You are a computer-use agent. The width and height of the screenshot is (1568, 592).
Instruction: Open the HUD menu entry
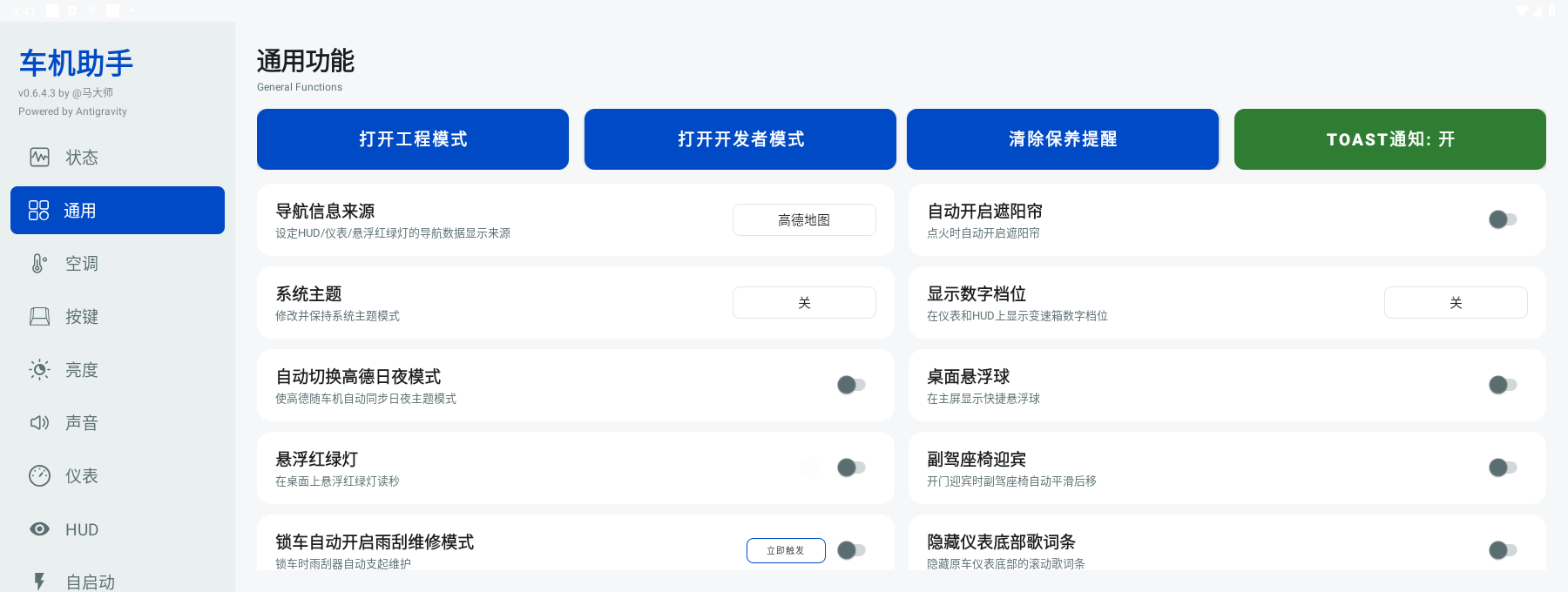[118, 529]
